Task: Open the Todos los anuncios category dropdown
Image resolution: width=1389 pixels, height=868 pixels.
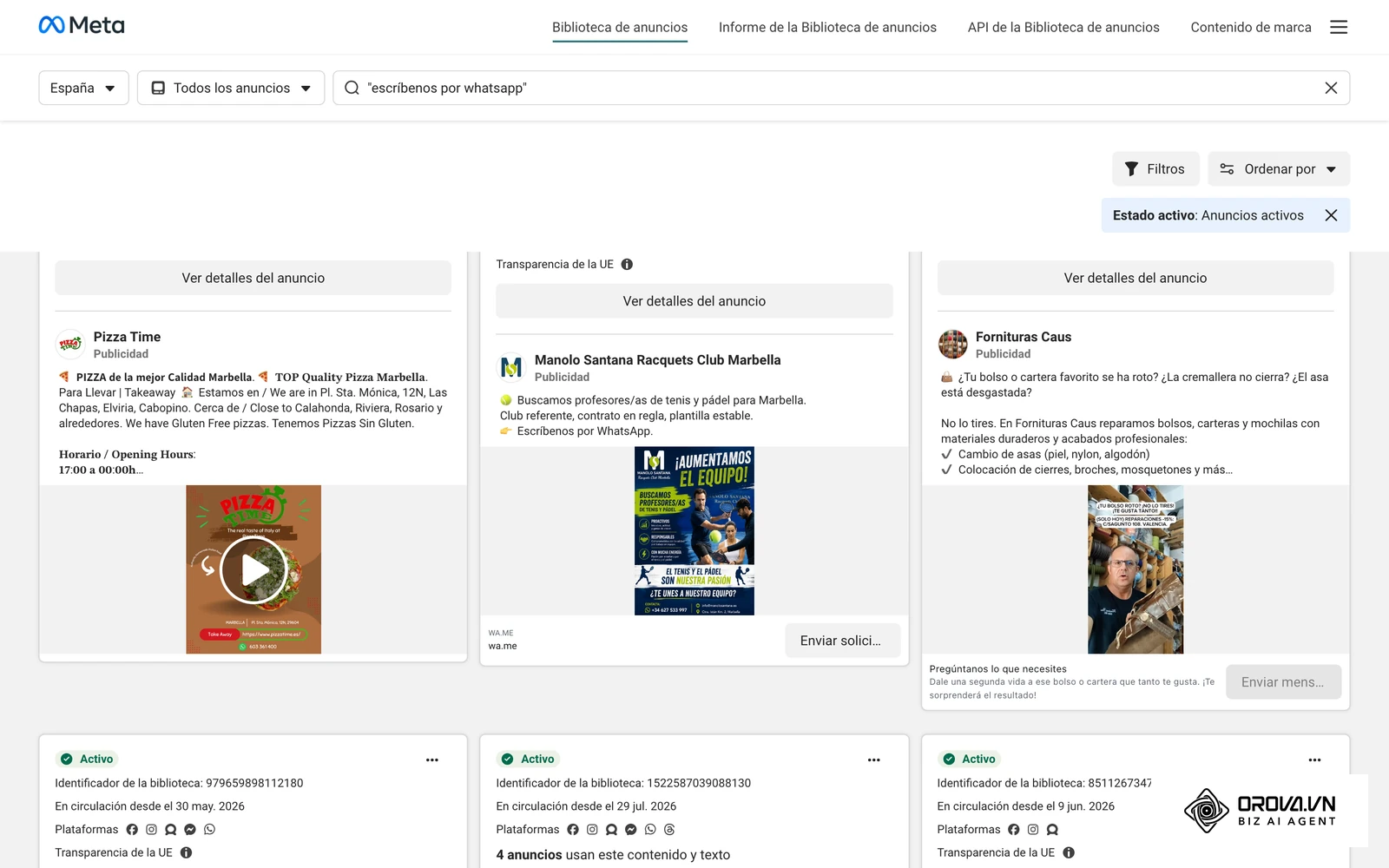Action: click(231, 88)
